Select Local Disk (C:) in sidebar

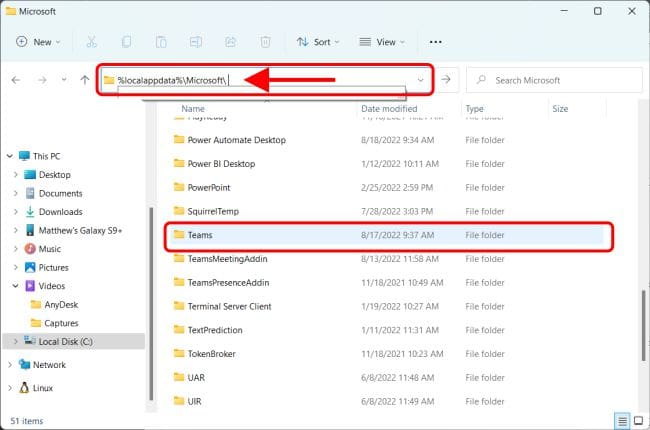[x=73, y=342]
